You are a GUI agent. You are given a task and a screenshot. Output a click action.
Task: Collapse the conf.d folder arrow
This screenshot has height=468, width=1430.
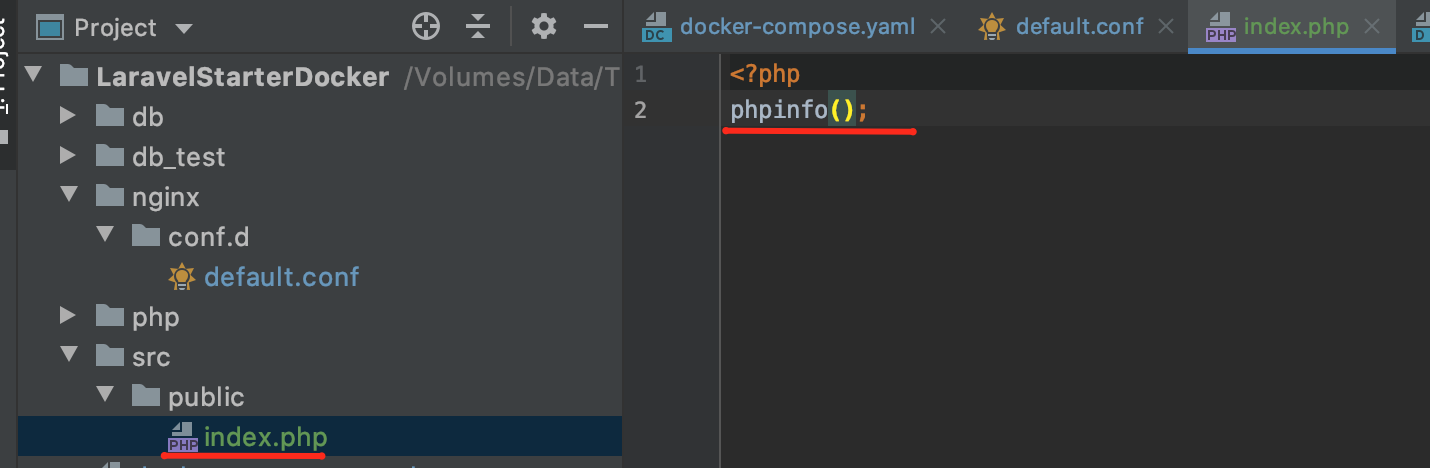tap(104, 237)
